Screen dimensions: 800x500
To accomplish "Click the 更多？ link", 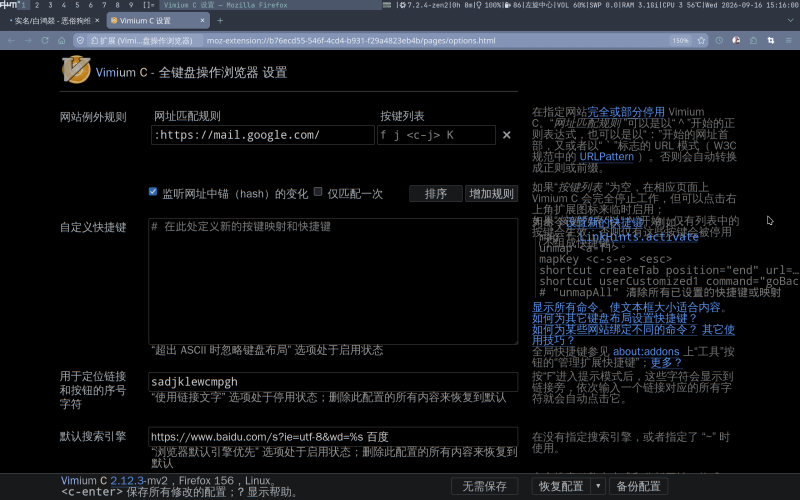I will pos(666,363).
